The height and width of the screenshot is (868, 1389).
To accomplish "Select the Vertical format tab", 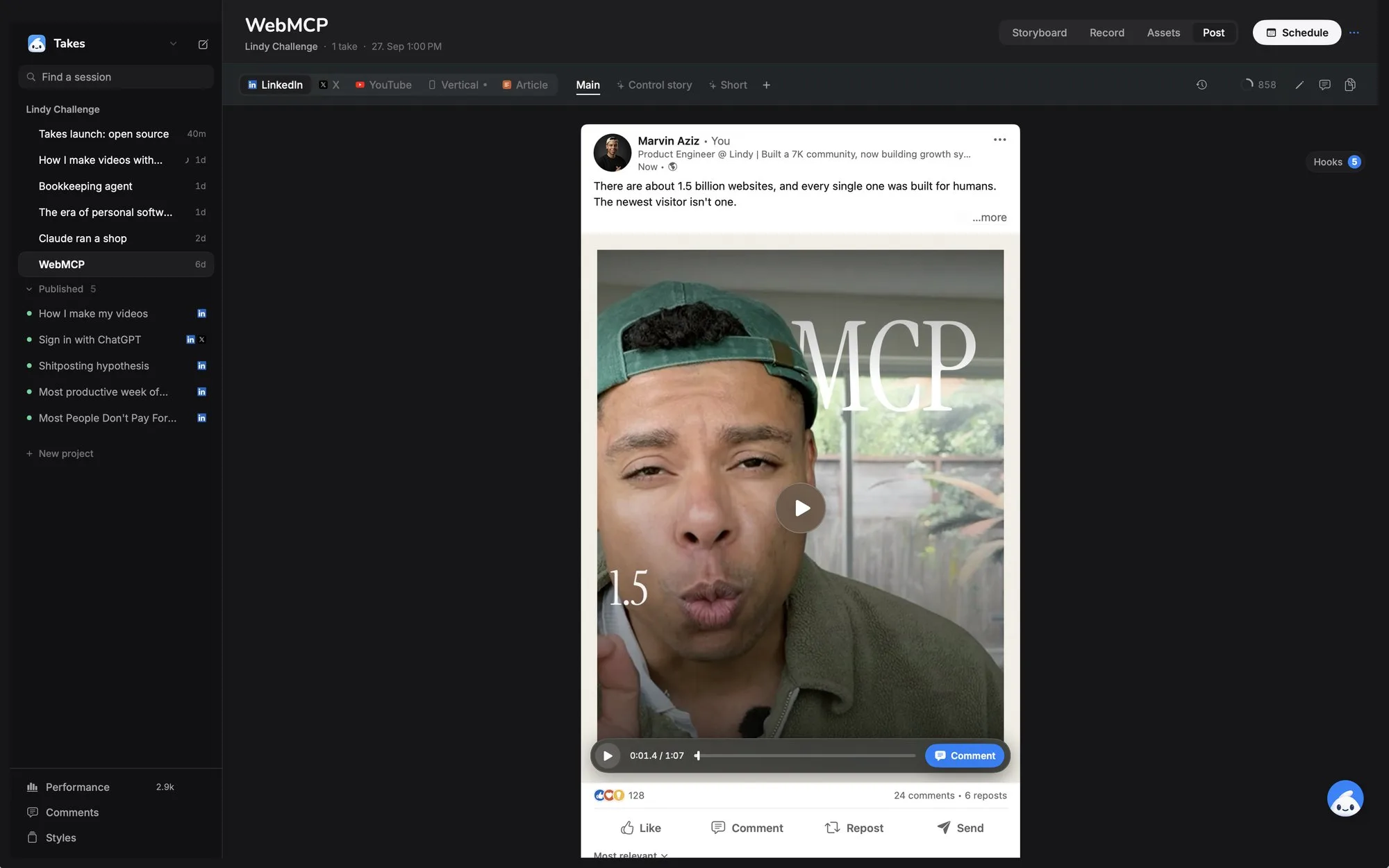I will (x=458, y=85).
